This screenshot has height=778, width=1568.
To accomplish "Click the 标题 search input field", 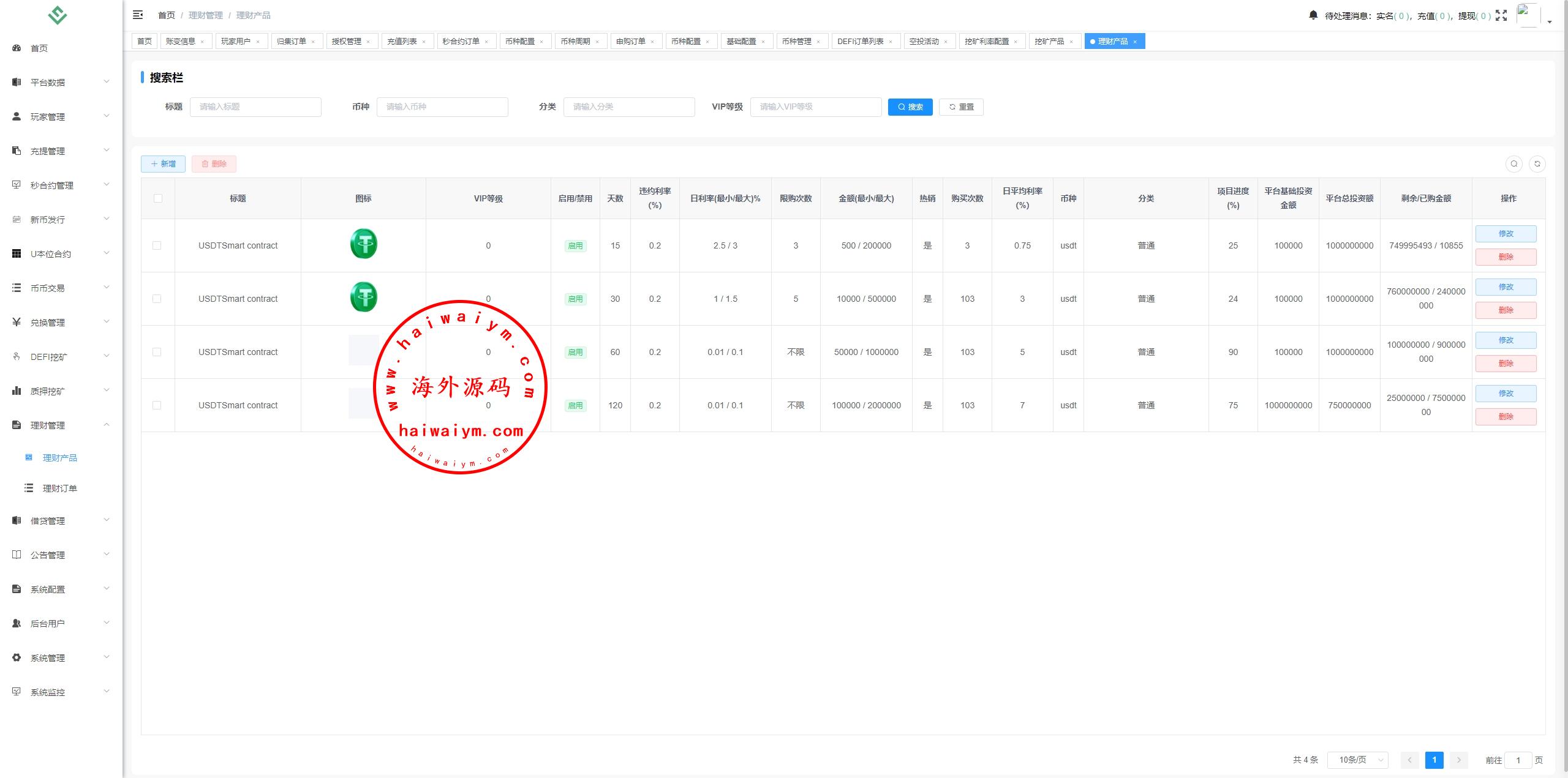I will pos(255,107).
